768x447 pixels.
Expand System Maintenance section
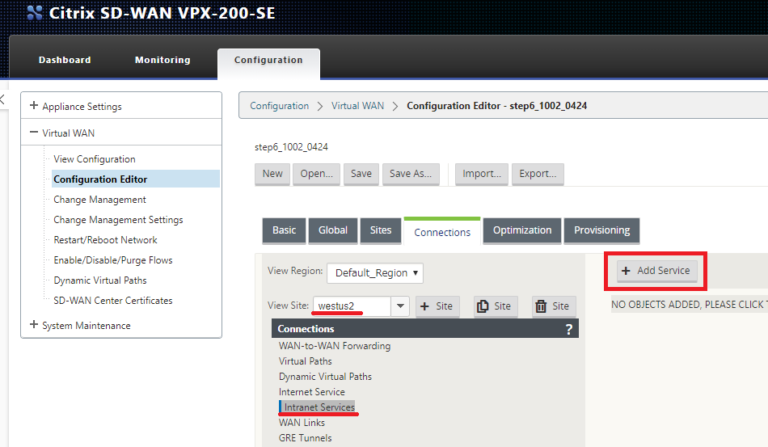34,325
